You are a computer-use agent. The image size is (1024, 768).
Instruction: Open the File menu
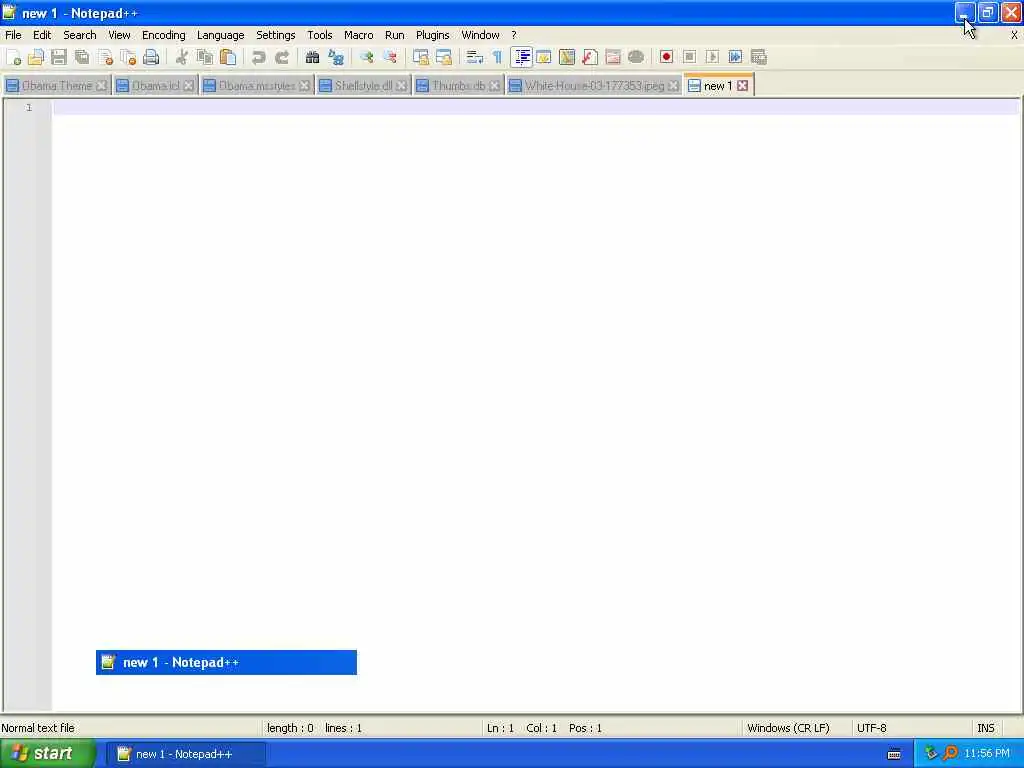point(13,35)
